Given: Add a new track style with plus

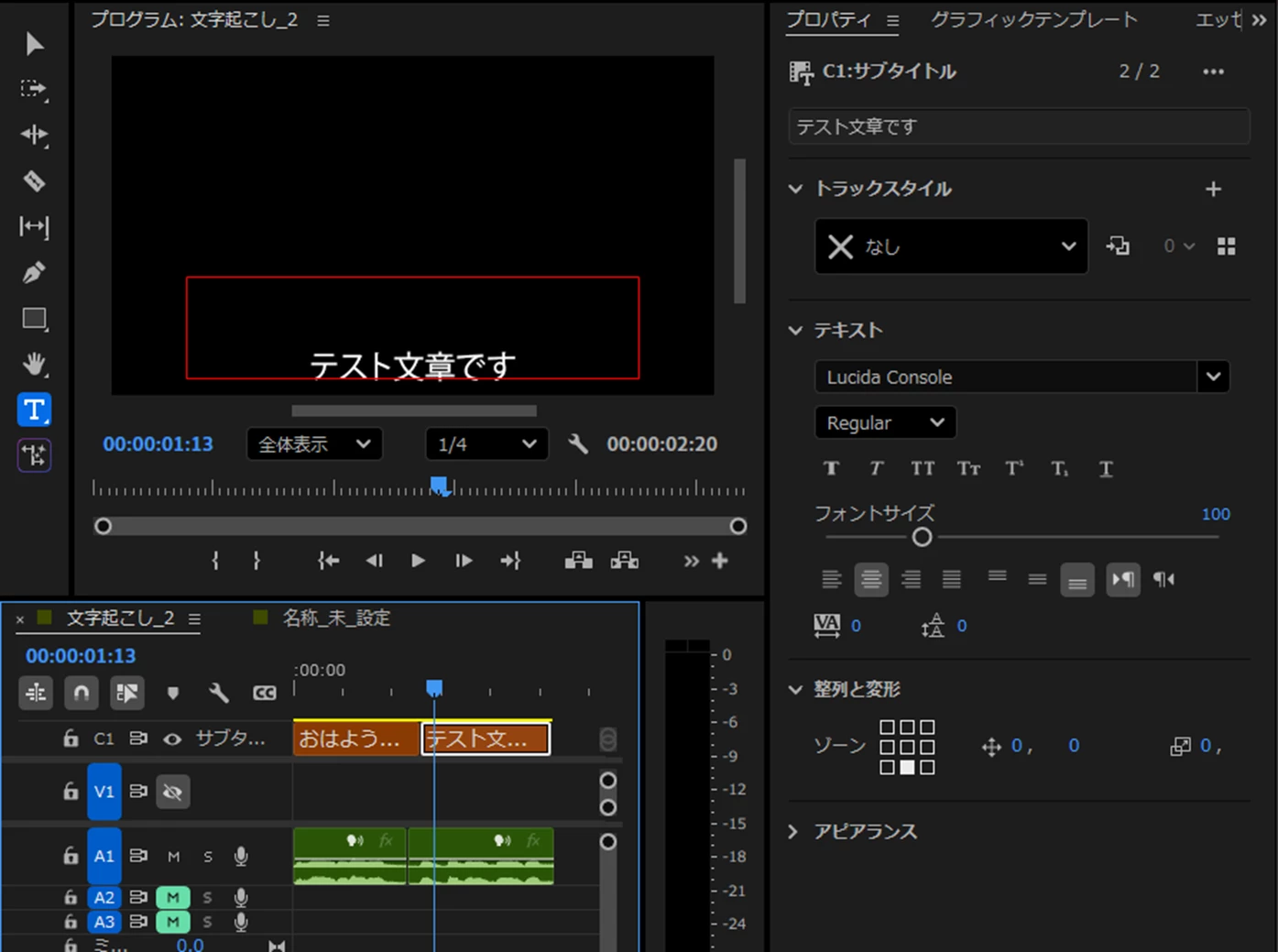Looking at the screenshot, I should 1214,189.
